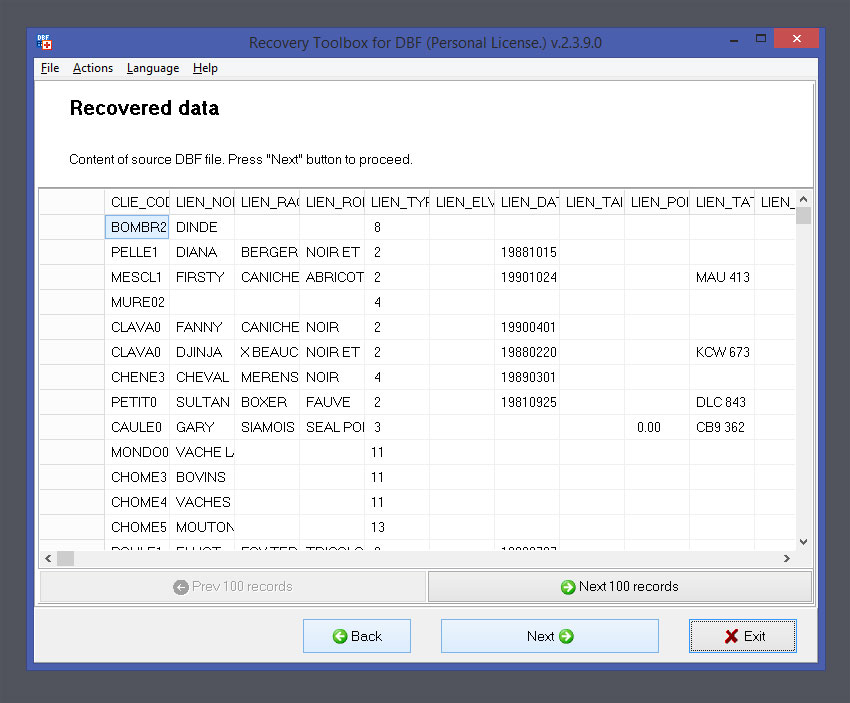850x703 pixels.
Task: Select the KCW 673 cell
Action: 723,352
